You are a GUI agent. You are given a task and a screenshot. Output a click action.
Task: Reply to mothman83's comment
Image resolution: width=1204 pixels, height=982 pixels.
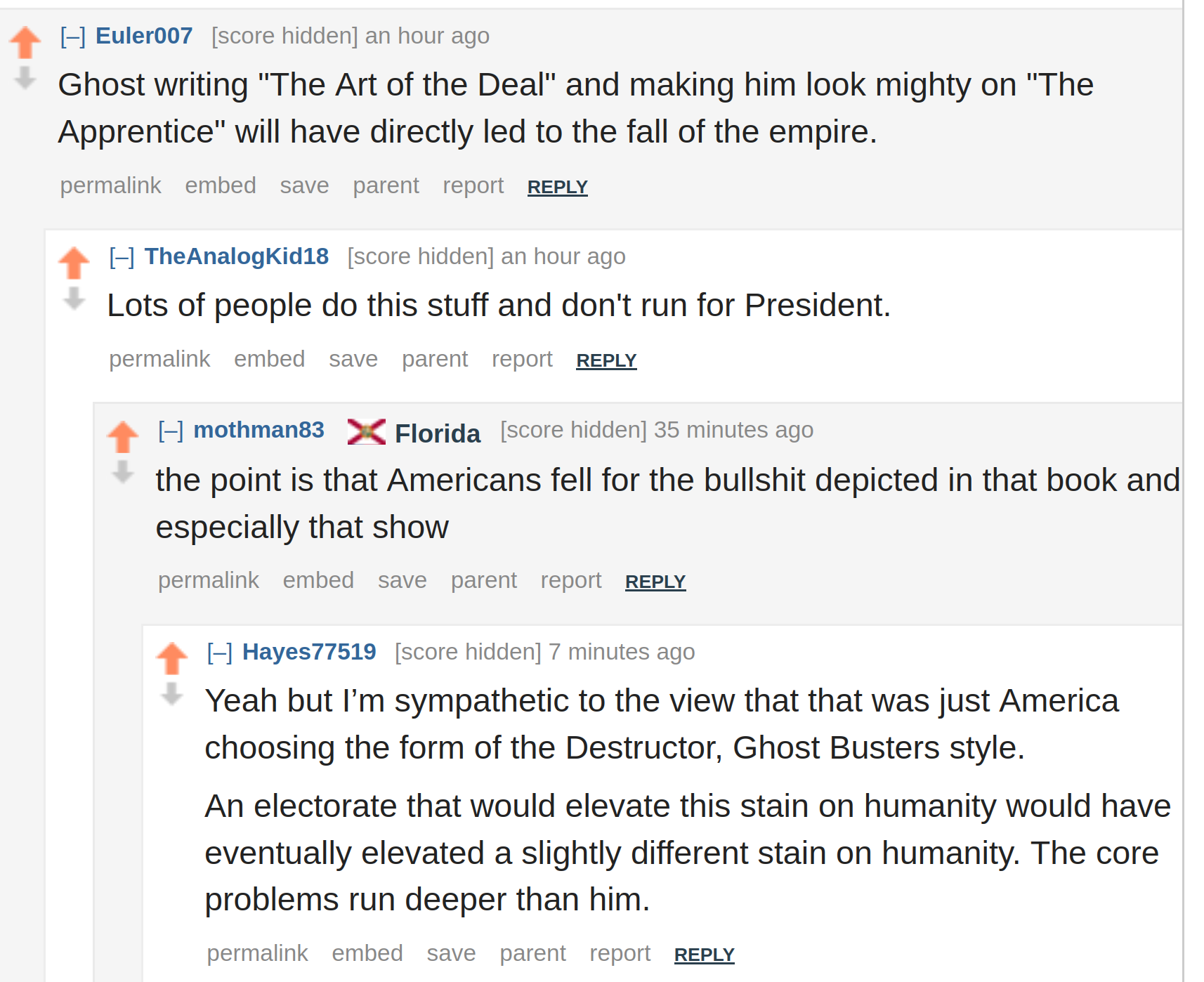click(x=655, y=582)
